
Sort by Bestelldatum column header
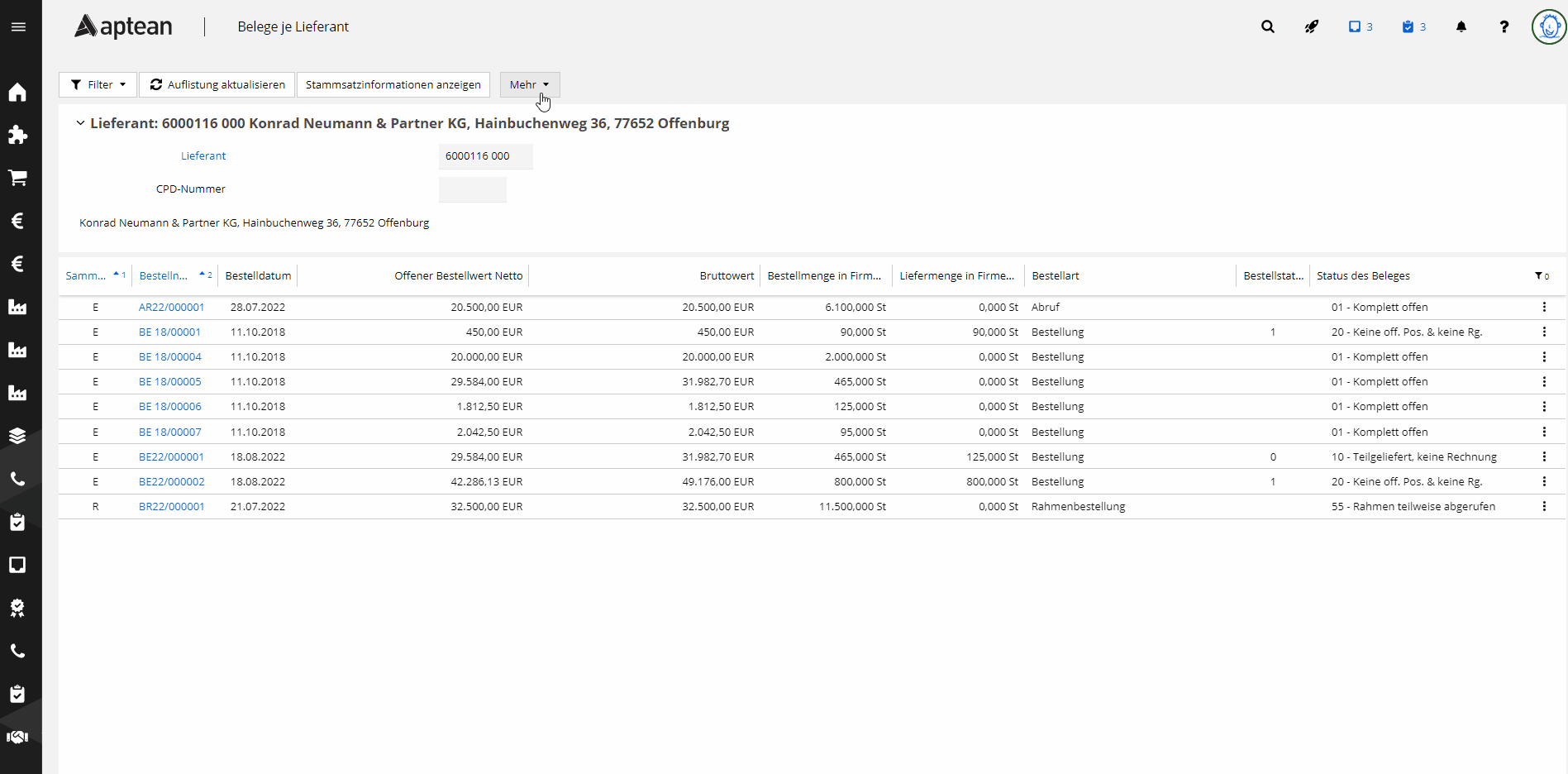pyautogui.click(x=258, y=276)
